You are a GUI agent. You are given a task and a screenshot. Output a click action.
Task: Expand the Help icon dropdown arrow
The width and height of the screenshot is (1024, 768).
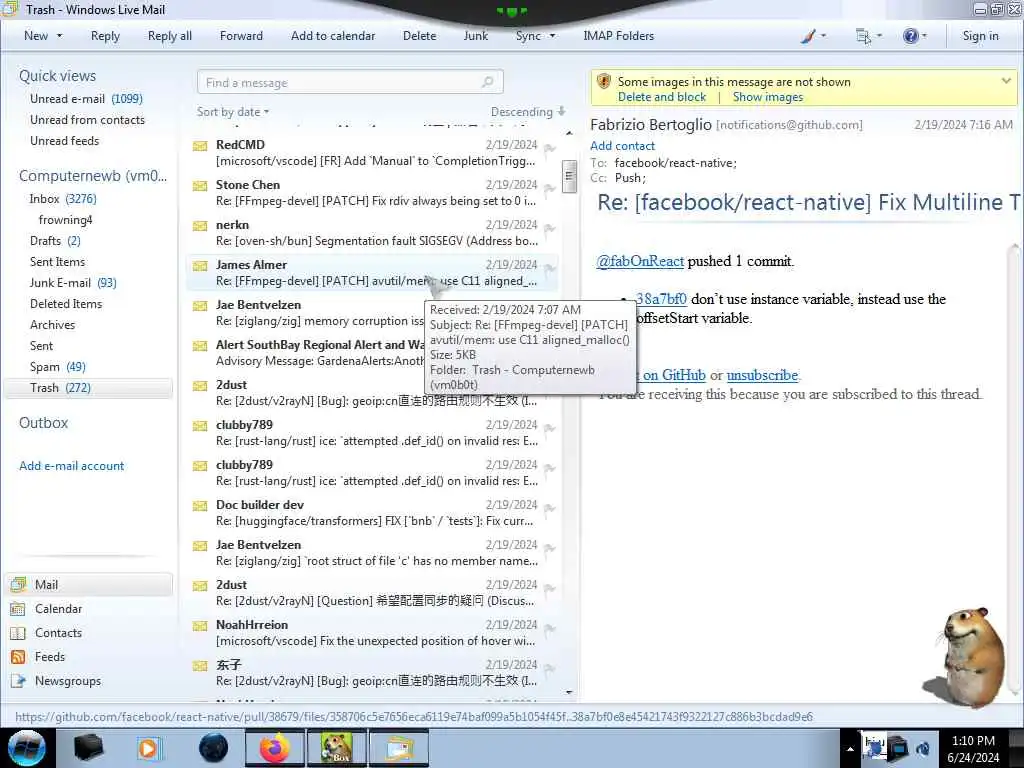pos(924,36)
